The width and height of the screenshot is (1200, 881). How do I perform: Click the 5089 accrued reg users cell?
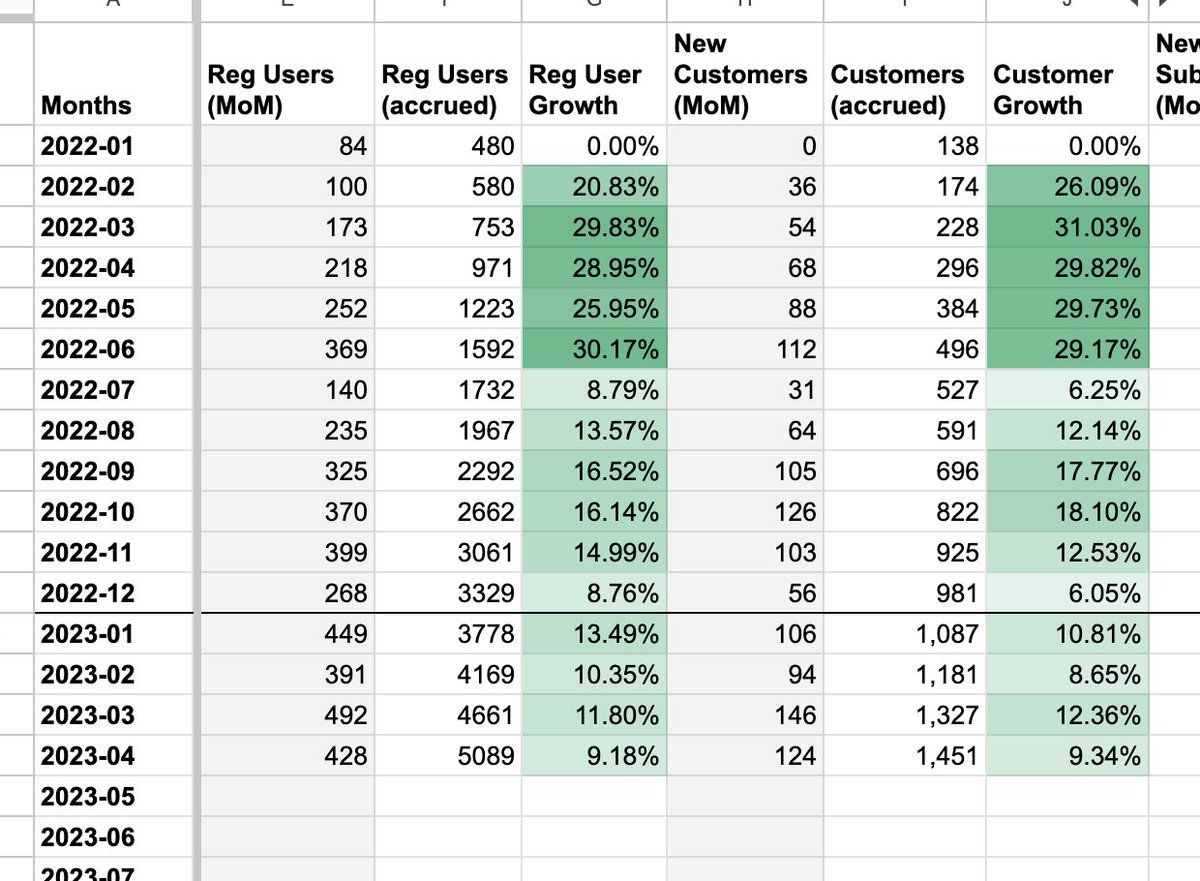(447, 757)
